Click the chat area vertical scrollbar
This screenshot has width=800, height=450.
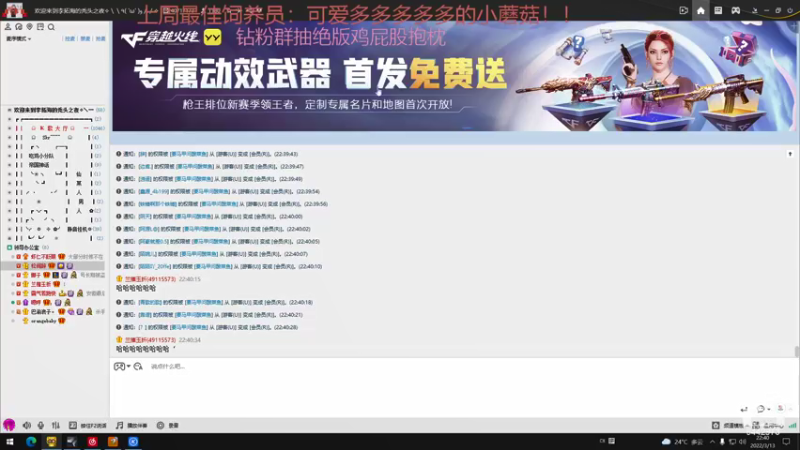[796, 352]
